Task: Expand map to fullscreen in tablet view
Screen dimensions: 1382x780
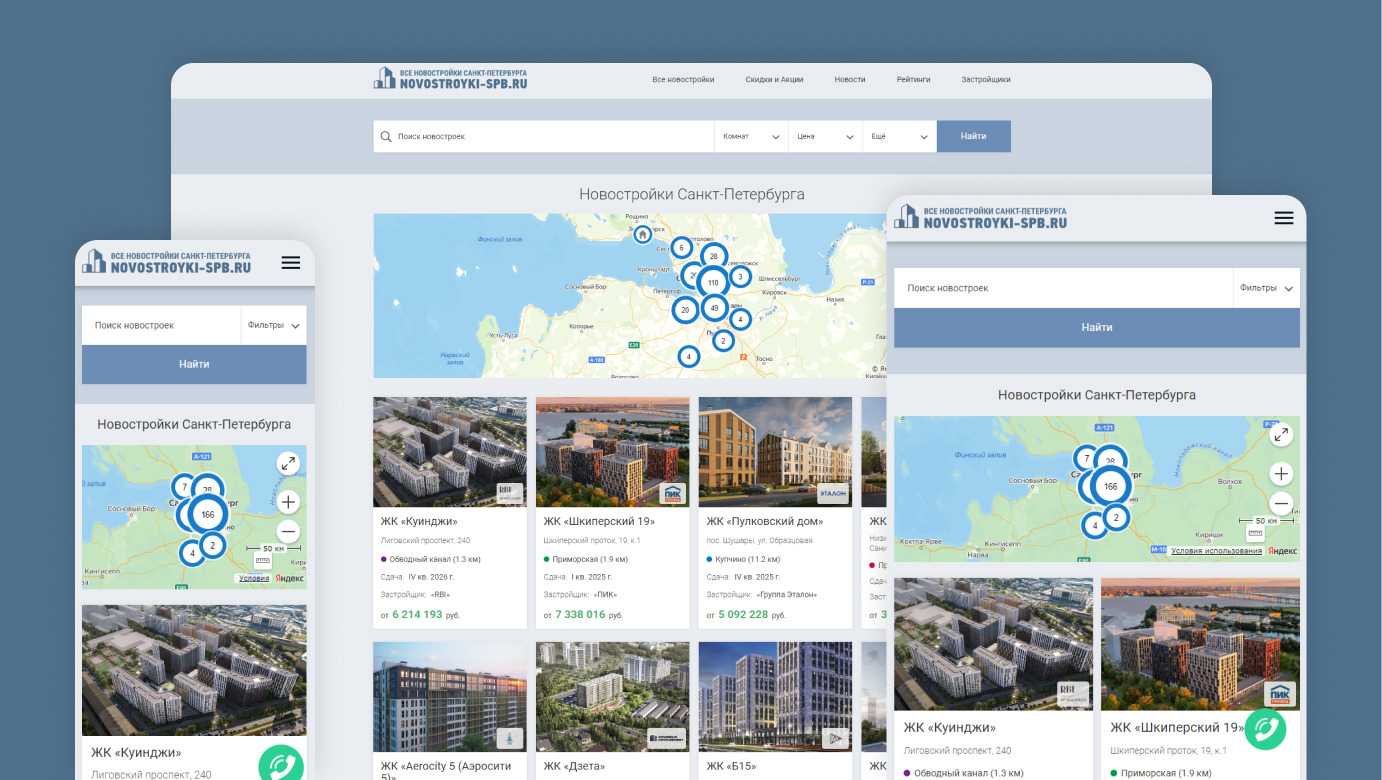Action: (x=1282, y=434)
